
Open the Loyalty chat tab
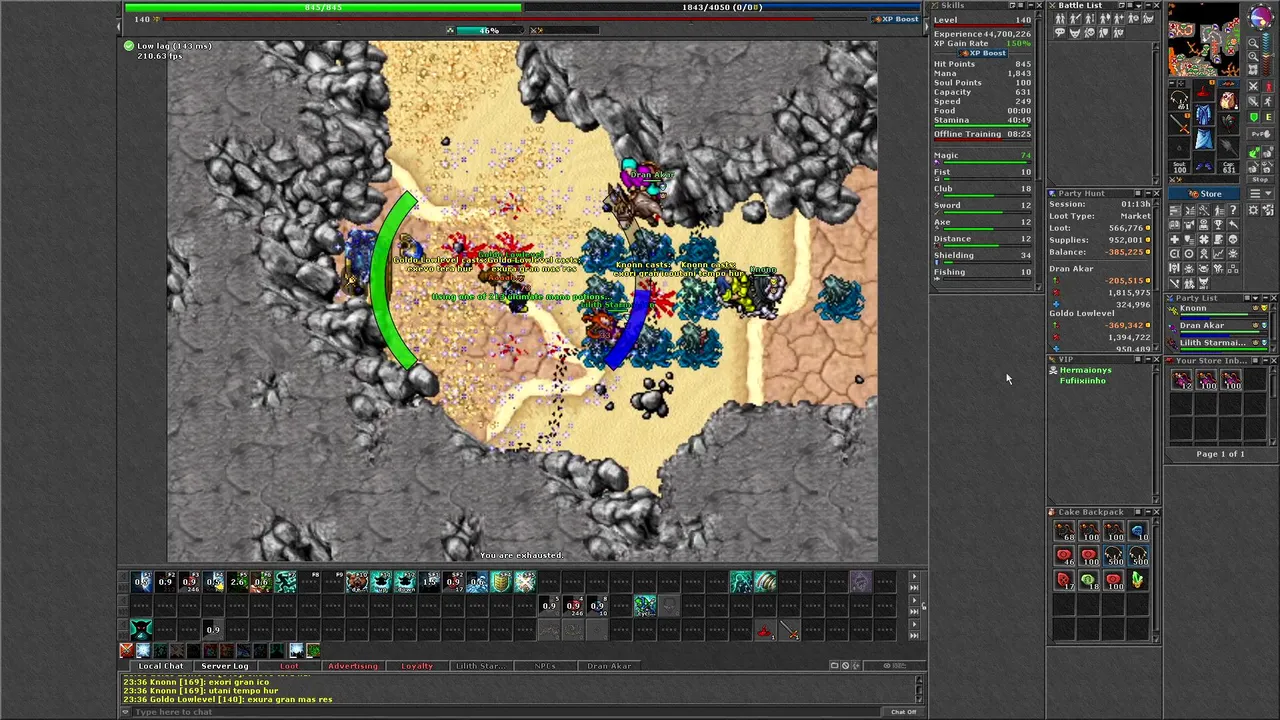tap(417, 666)
